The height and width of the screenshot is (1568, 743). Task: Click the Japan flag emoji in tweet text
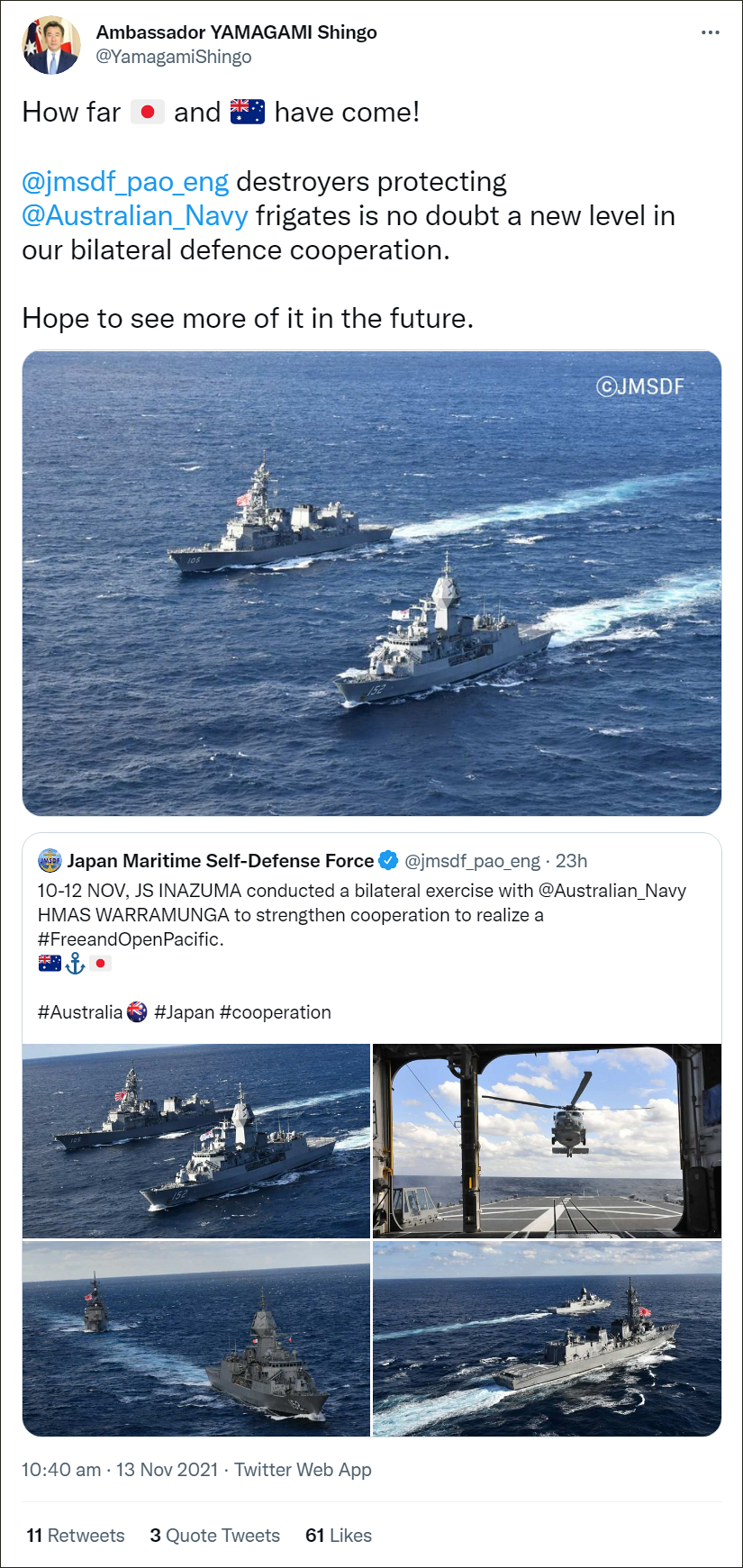[148, 113]
